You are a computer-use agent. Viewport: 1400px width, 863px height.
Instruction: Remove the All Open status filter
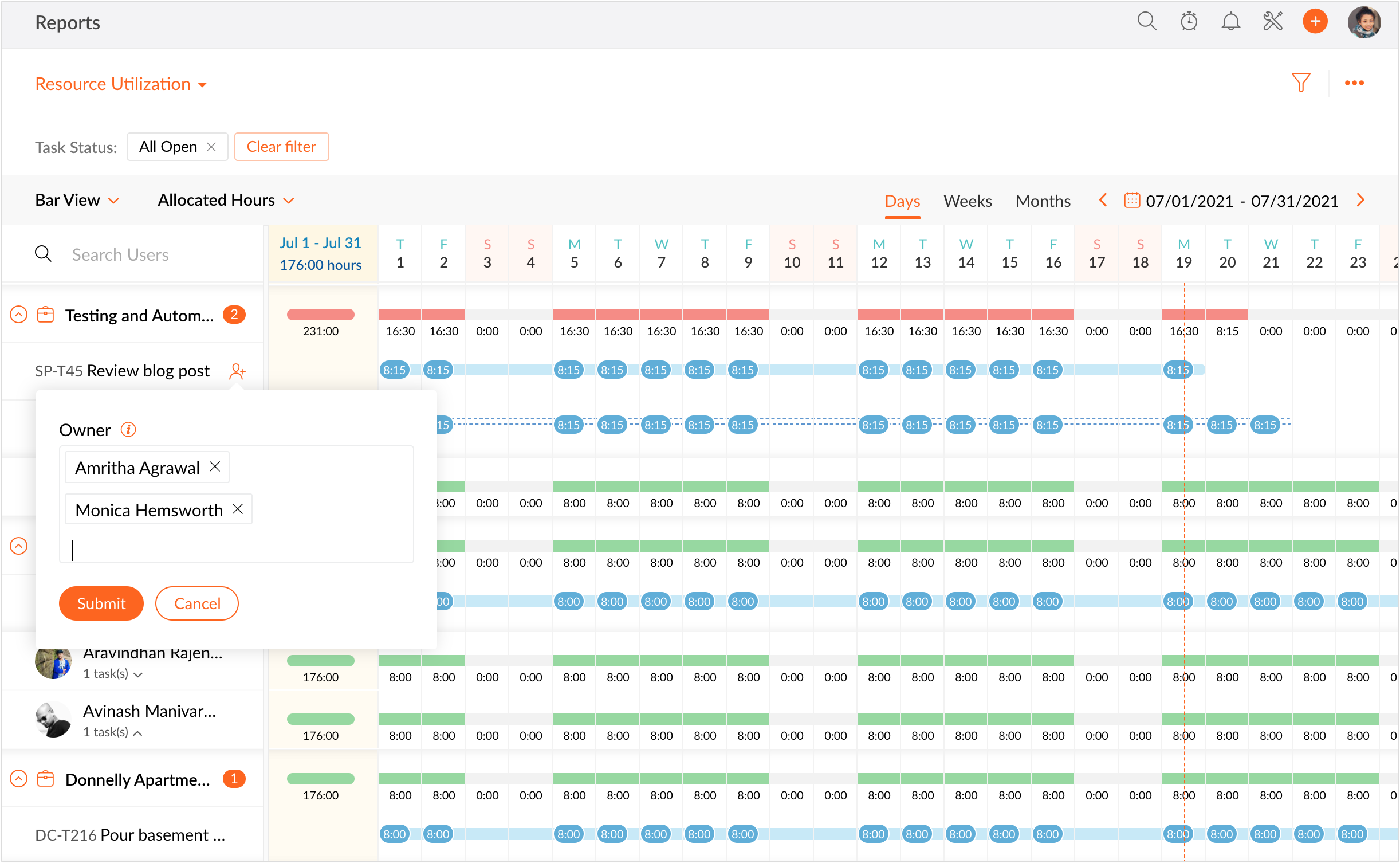click(211, 147)
